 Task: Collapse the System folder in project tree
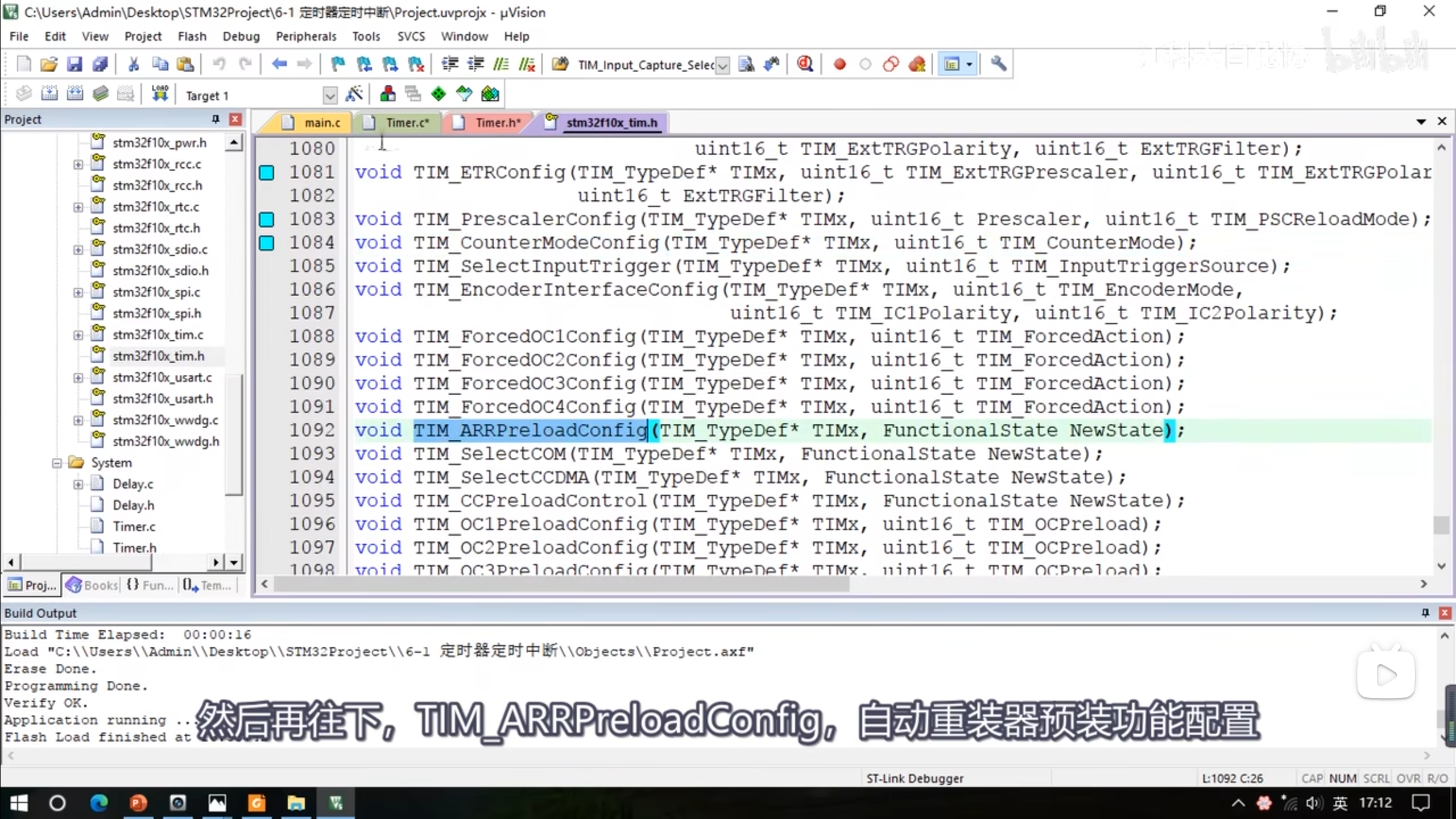[57, 463]
